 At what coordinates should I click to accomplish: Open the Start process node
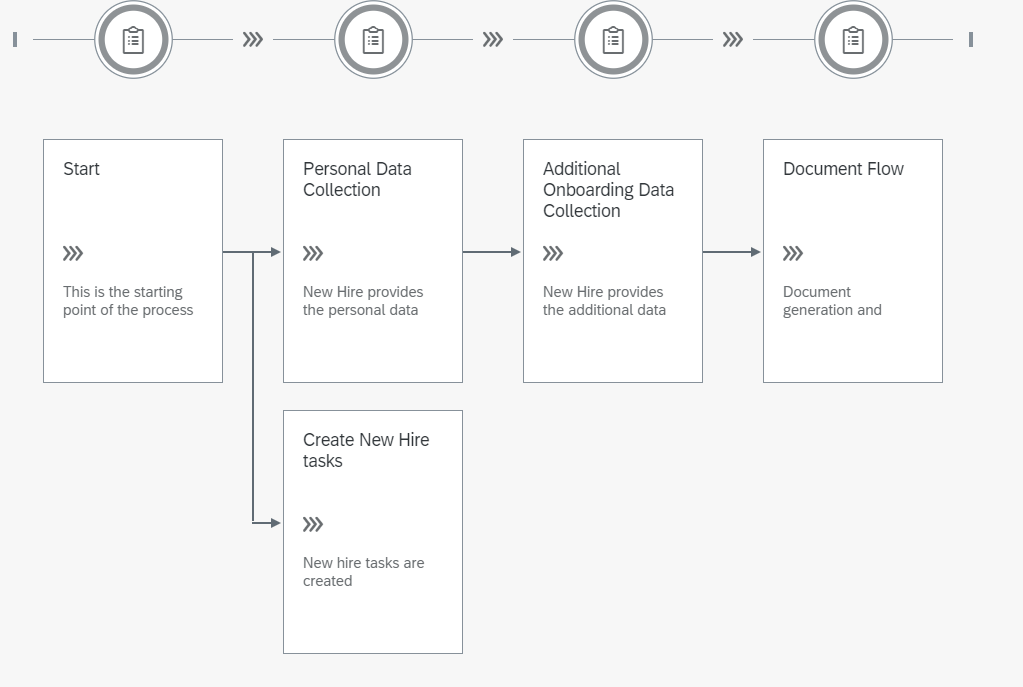click(133, 261)
